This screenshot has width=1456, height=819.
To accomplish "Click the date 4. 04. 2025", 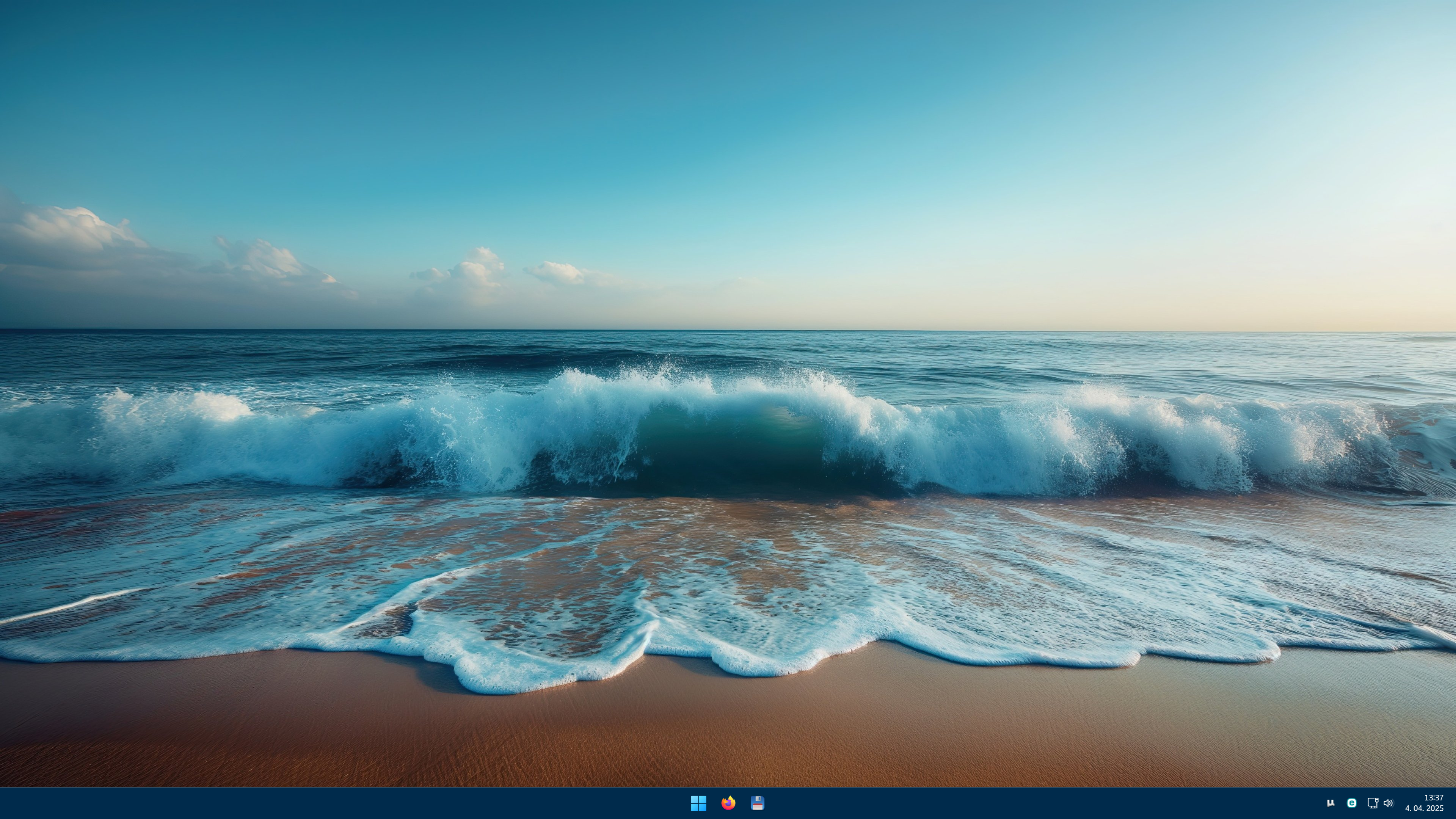I will pyautogui.click(x=1425, y=809).
